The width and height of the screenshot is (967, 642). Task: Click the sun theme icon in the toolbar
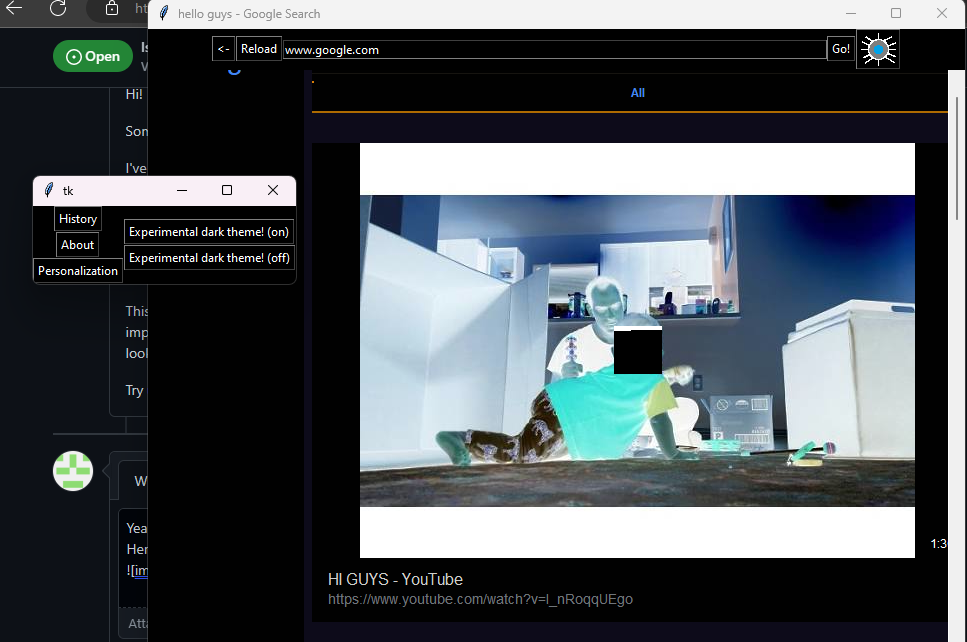877,48
